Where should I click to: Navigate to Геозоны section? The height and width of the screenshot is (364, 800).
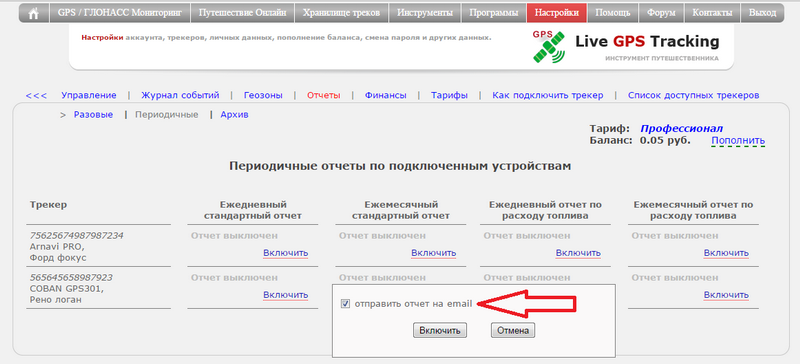[x=263, y=95]
